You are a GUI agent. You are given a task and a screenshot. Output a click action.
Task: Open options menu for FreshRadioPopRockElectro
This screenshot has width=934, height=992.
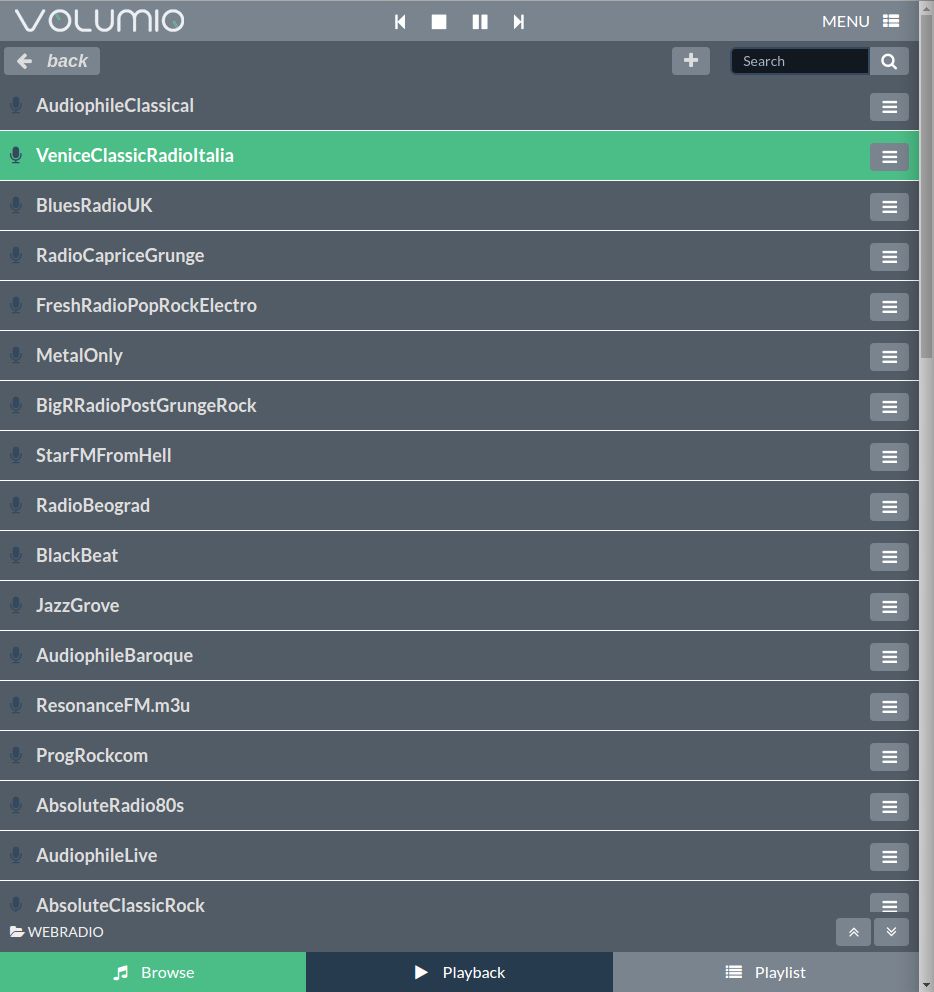coord(889,307)
